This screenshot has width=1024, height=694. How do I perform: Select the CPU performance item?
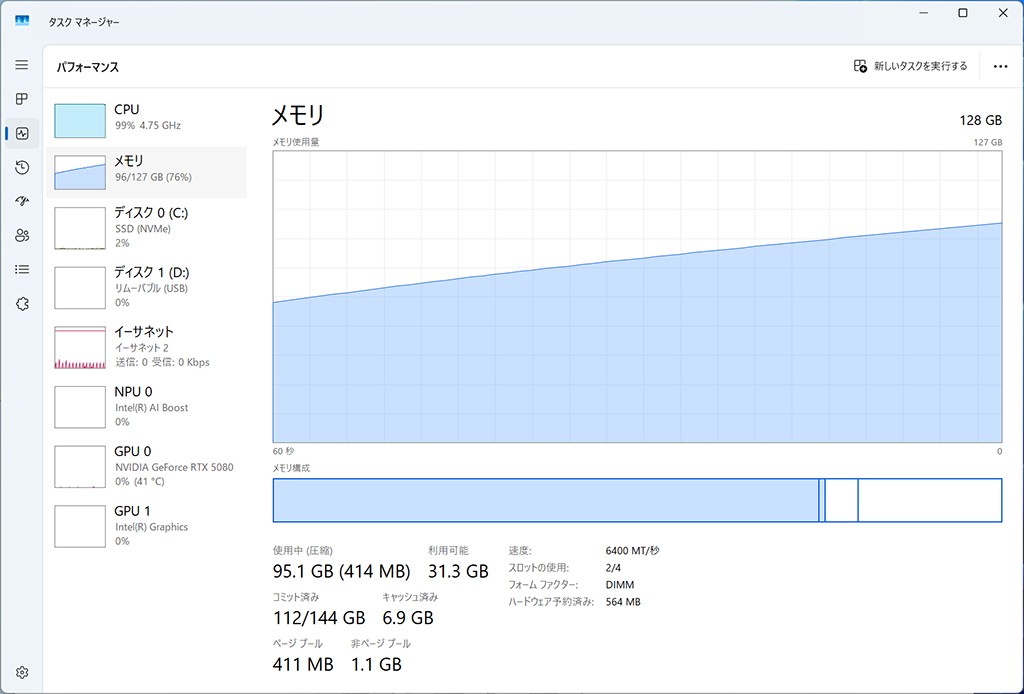pyautogui.click(x=146, y=118)
